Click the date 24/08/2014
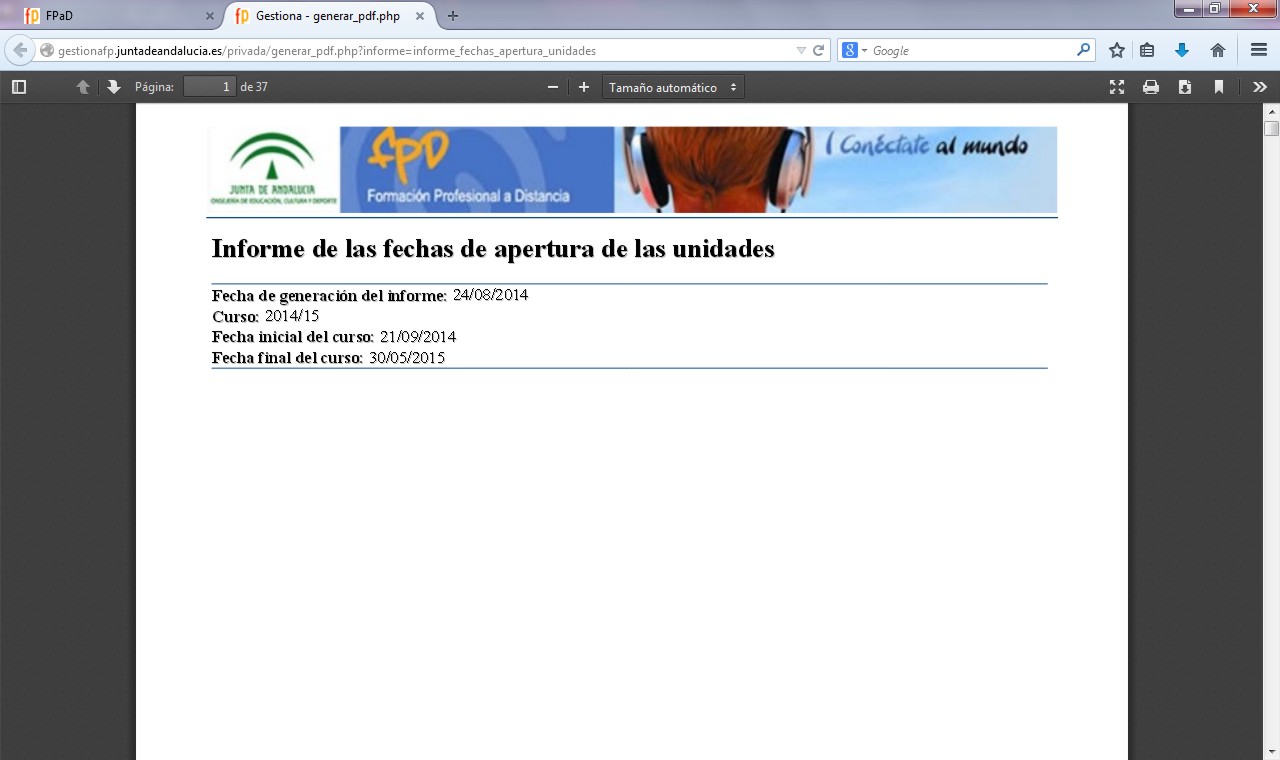Screen dimensions: 1280x760 click(x=490, y=295)
